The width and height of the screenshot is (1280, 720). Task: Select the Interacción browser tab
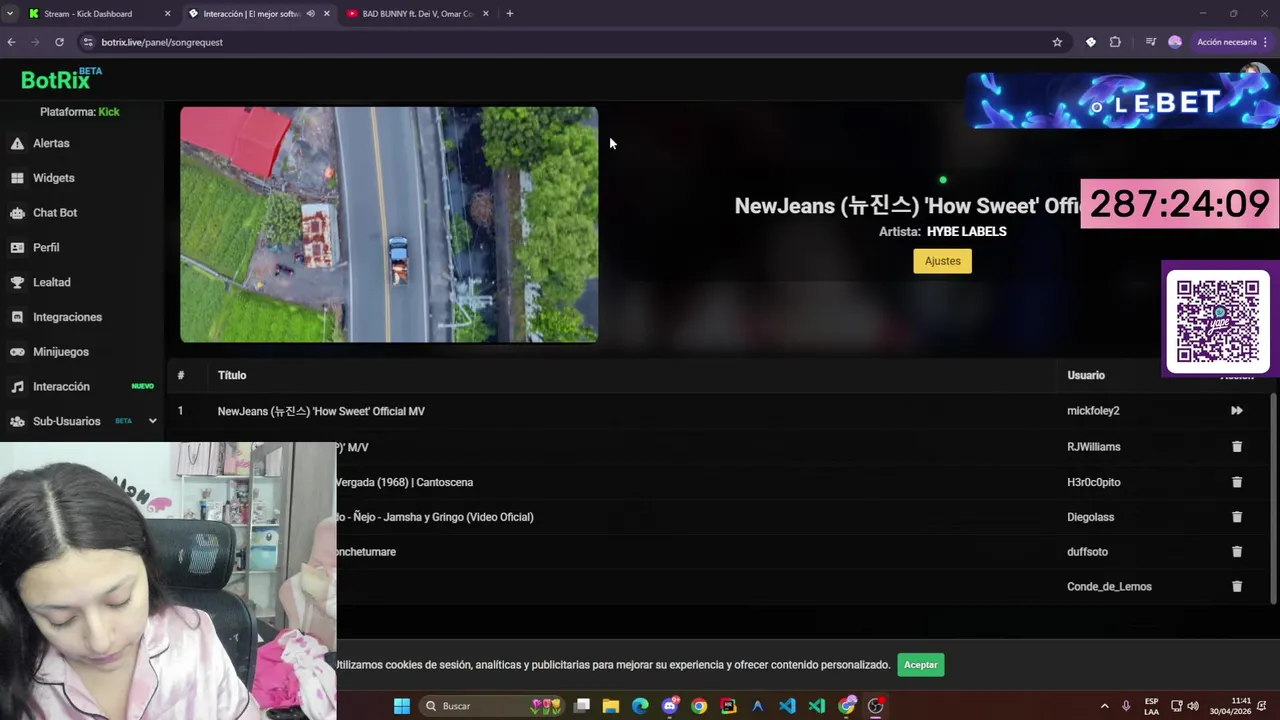click(250, 14)
